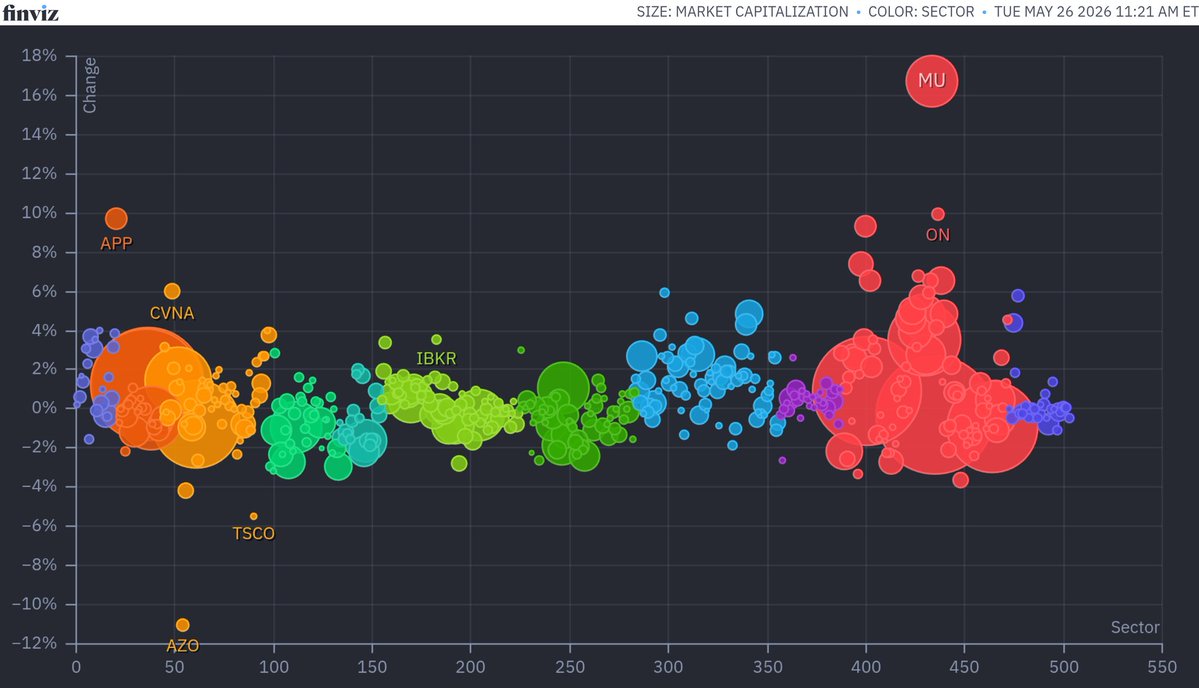
Task: Click the 'SIZE: MARKET CAPITALIZATION' header text
Action: [x=742, y=11]
